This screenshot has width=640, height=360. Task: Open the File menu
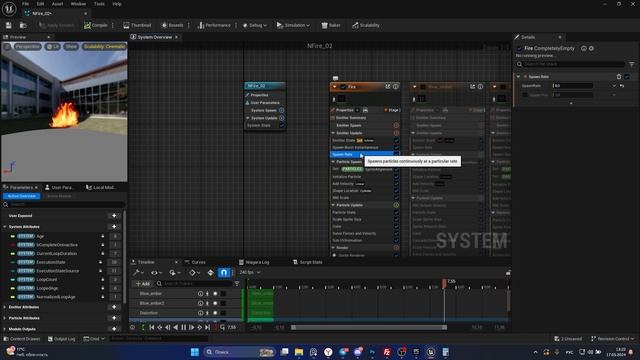click(x=25, y=4)
